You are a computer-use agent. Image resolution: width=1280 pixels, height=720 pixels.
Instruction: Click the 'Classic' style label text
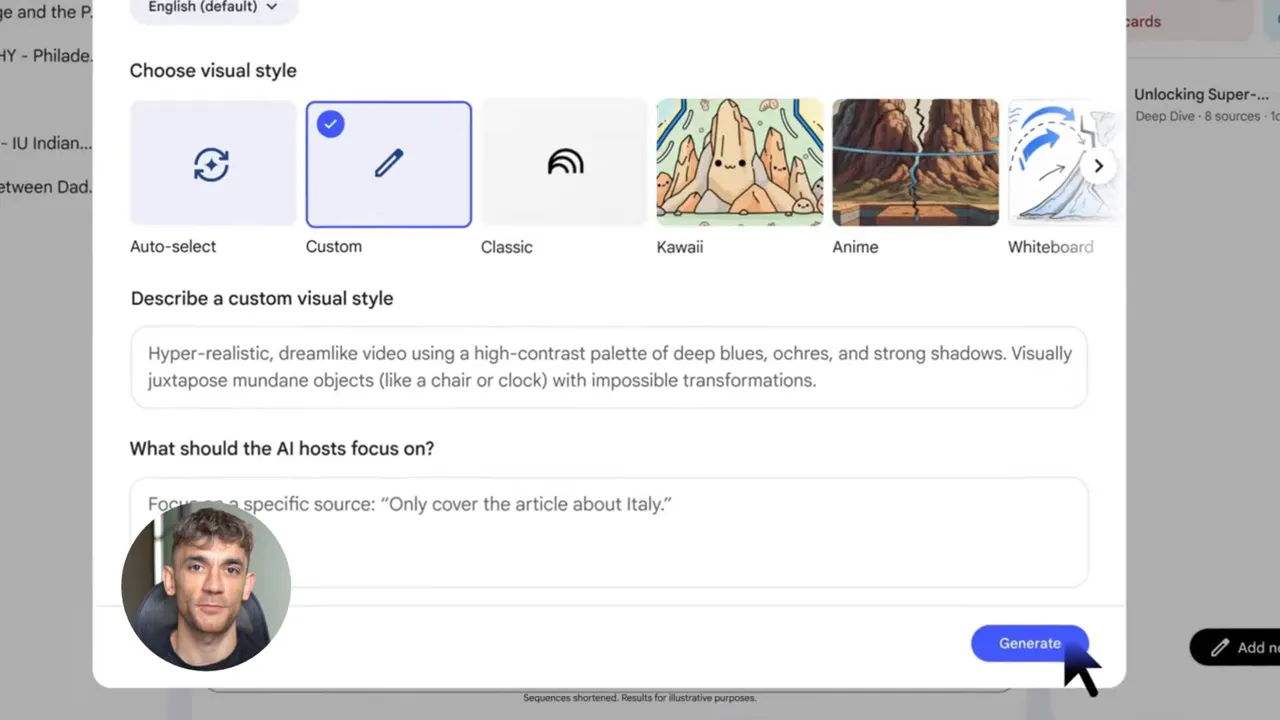507,247
